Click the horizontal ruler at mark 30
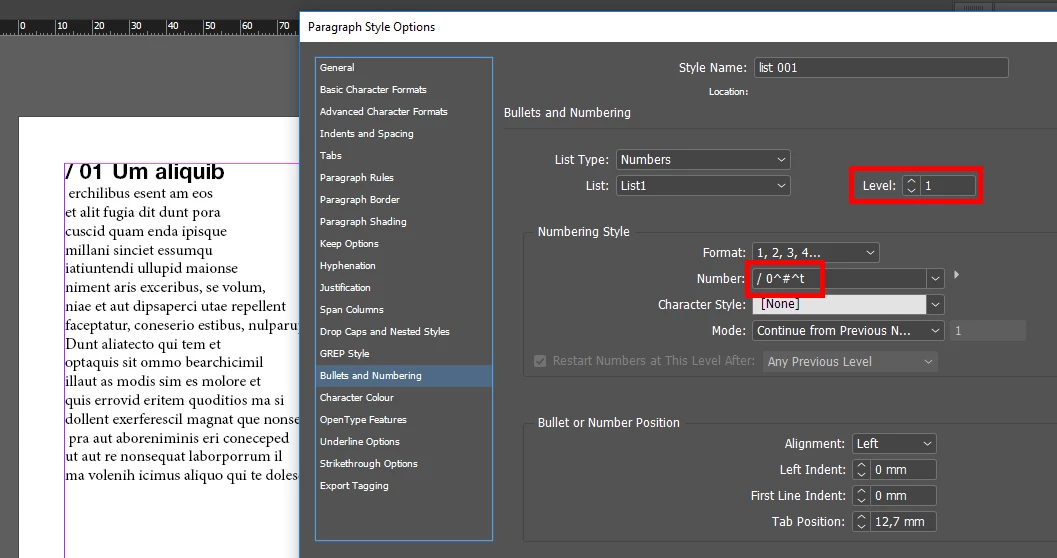 [136, 26]
